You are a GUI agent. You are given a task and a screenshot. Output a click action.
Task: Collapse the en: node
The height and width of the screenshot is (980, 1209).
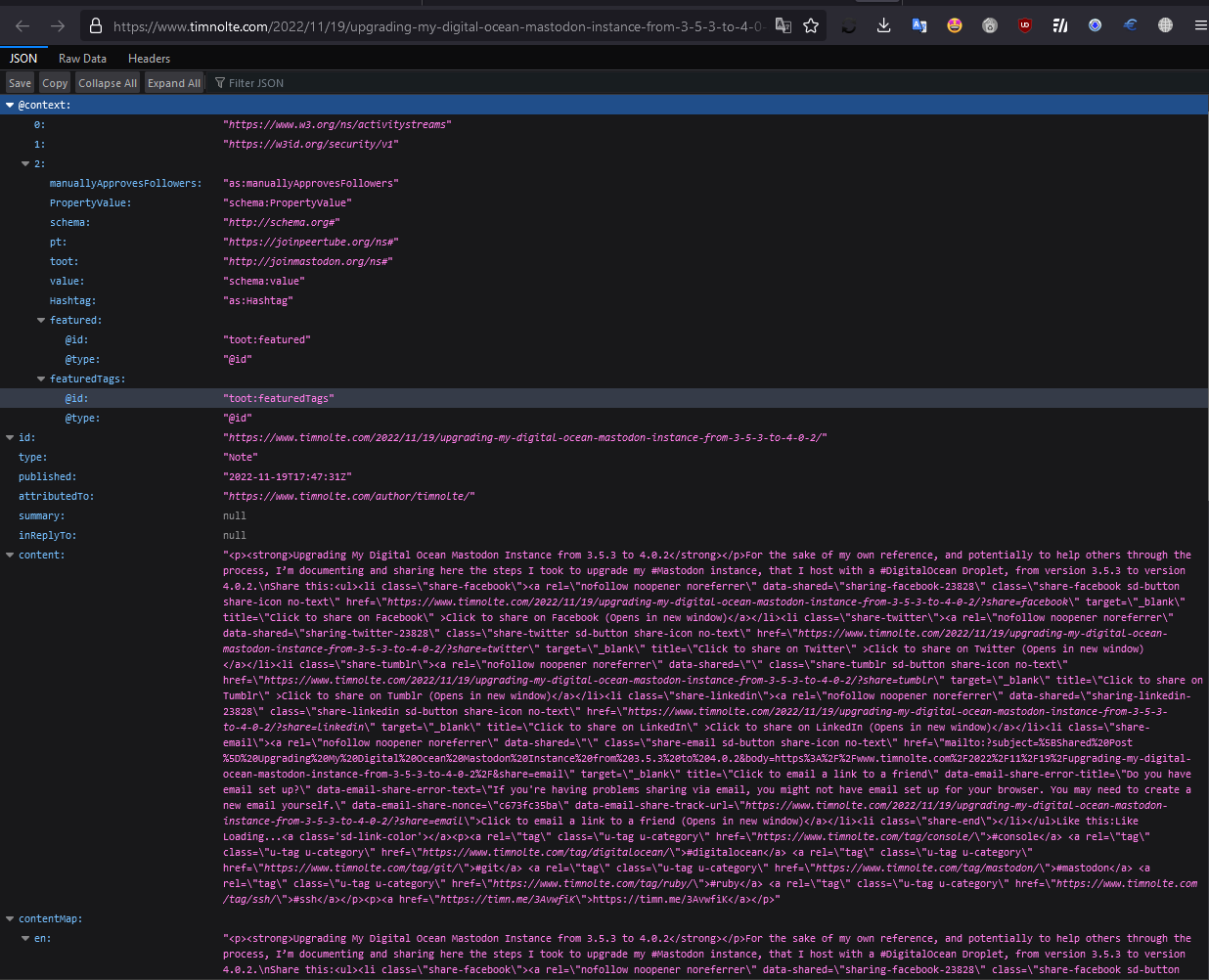[25, 938]
